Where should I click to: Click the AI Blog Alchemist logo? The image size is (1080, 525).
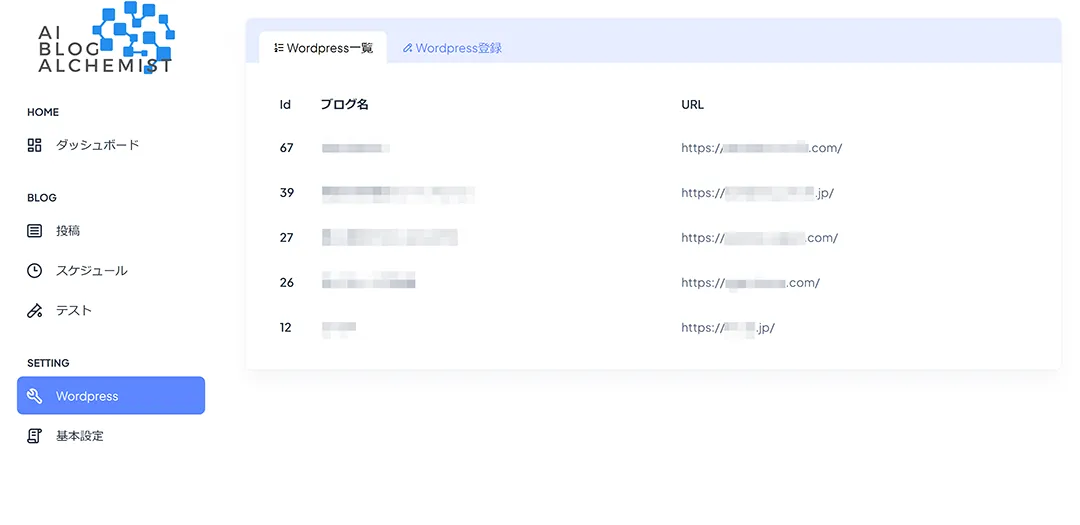click(x=105, y=40)
